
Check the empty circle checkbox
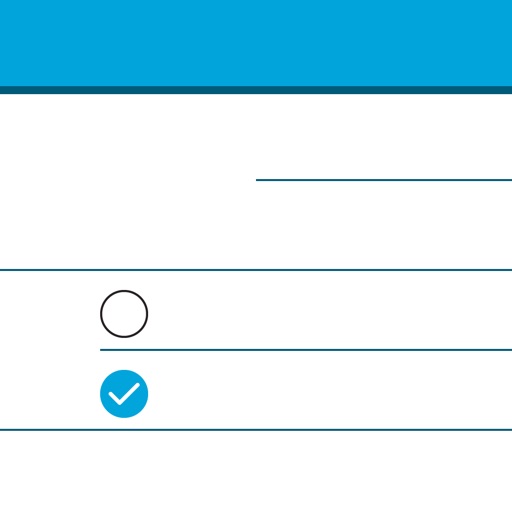(124, 314)
